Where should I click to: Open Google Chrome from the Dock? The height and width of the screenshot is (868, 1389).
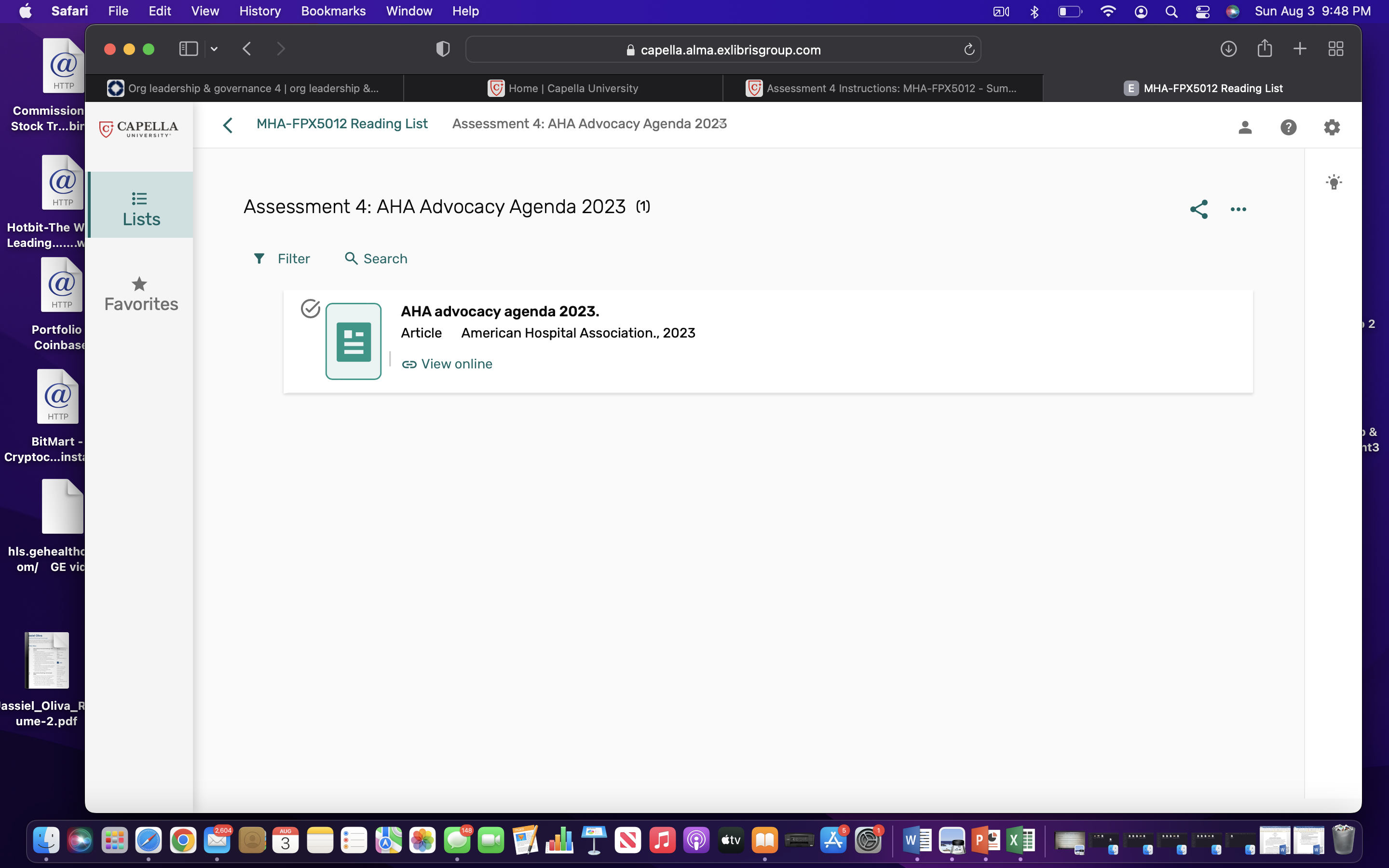[182, 841]
